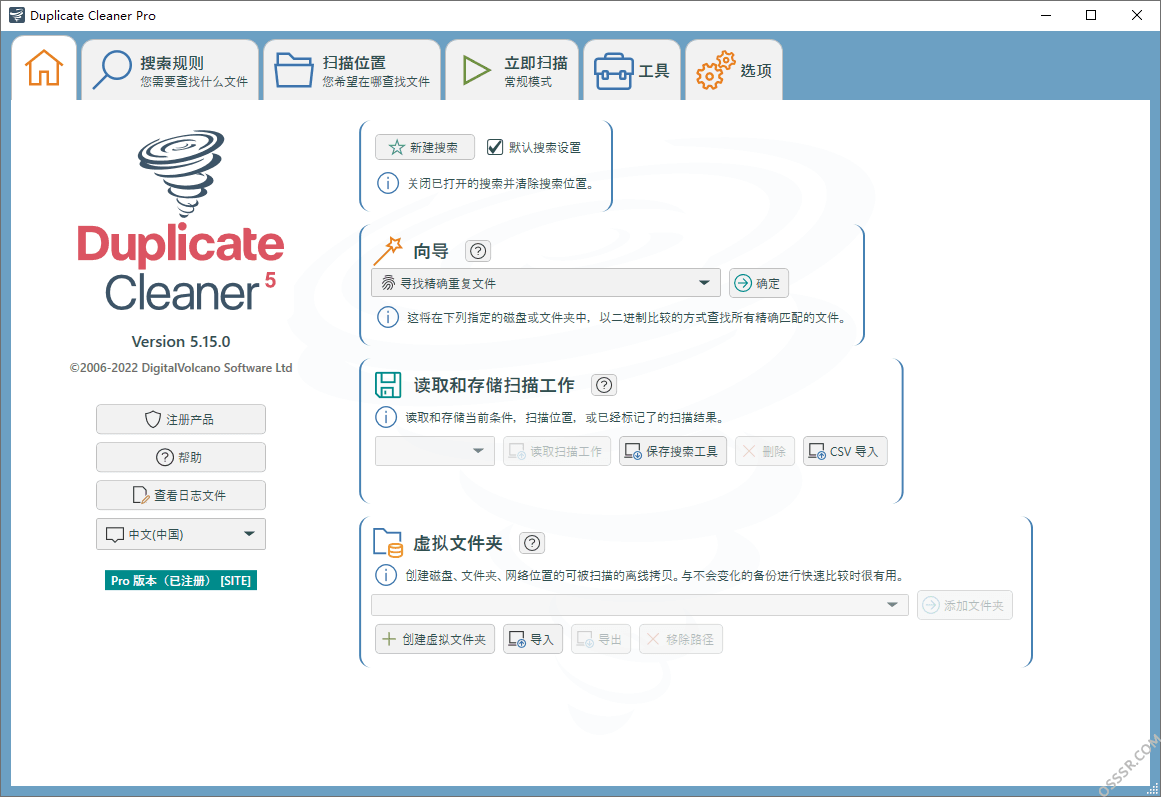This screenshot has width=1161, height=797.
Task: Open the Home tab house icon
Action: (x=44, y=68)
